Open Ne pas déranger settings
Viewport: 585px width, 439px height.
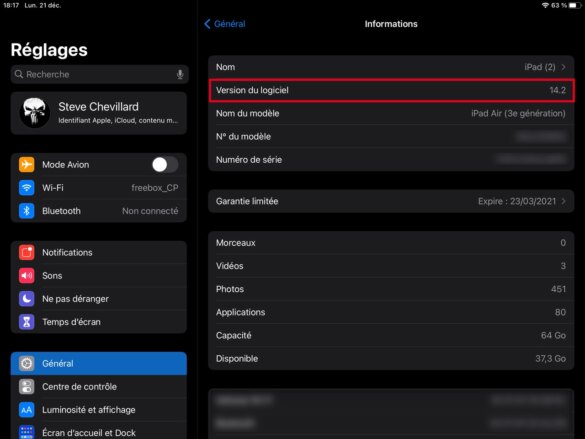coord(99,299)
